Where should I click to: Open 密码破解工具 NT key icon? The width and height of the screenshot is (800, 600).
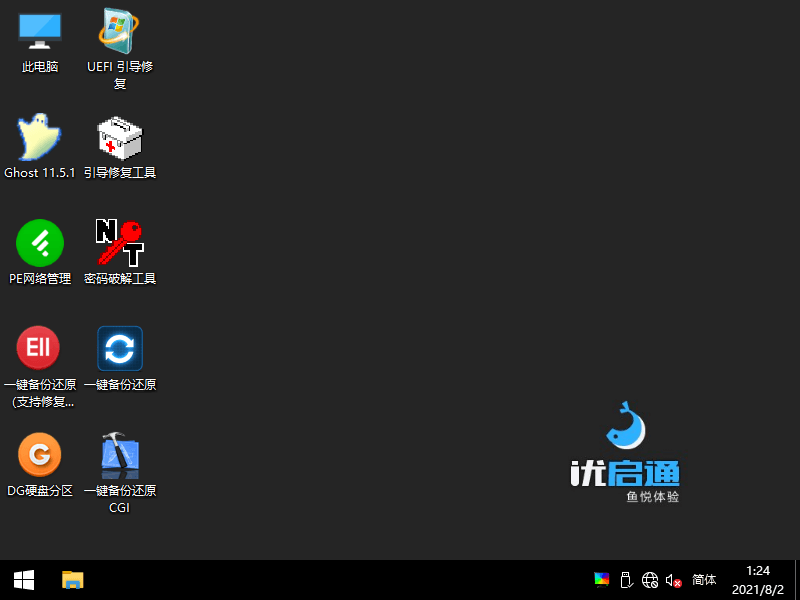pos(120,243)
